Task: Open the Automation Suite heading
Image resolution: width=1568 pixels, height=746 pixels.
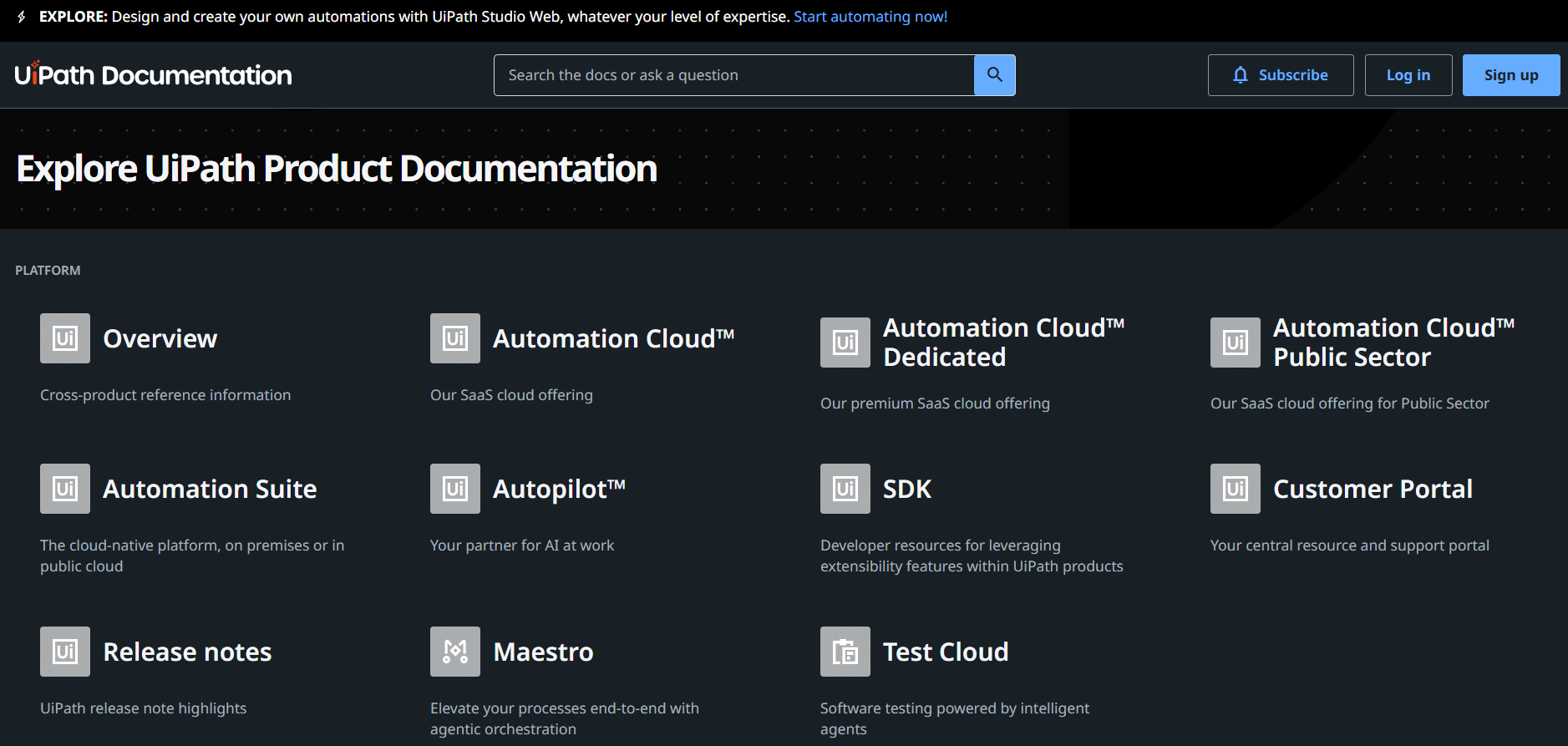Action: point(210,489)
